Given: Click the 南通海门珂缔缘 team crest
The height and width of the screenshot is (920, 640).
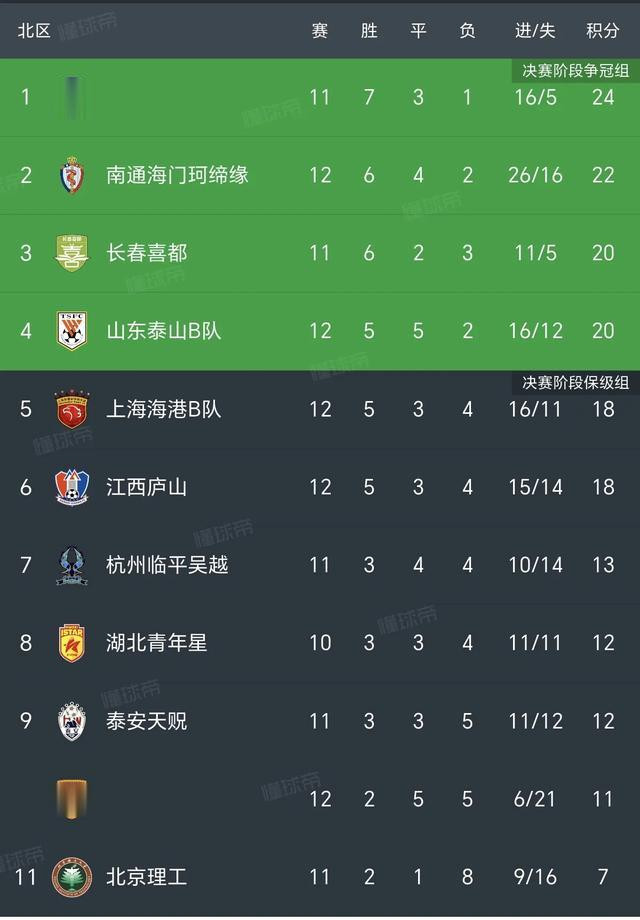Looking at the screenshot, I should click(x=72, y=175).
